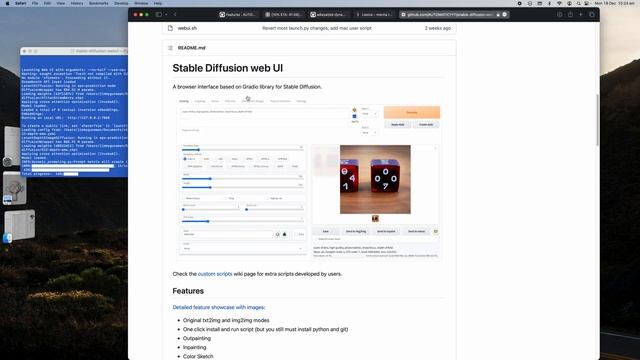Open the Help menu

(158, 3)
